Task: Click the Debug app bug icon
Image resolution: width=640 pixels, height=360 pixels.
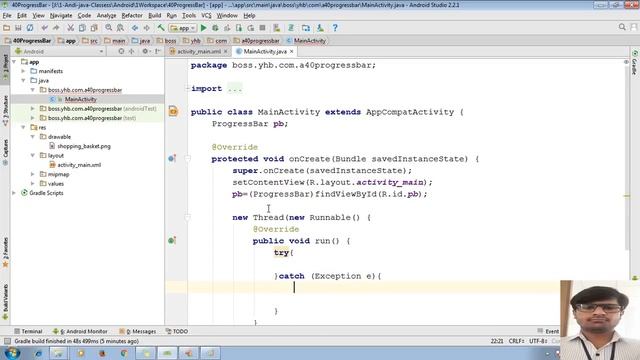Action: pyautogui.click(x=215, y=28)
